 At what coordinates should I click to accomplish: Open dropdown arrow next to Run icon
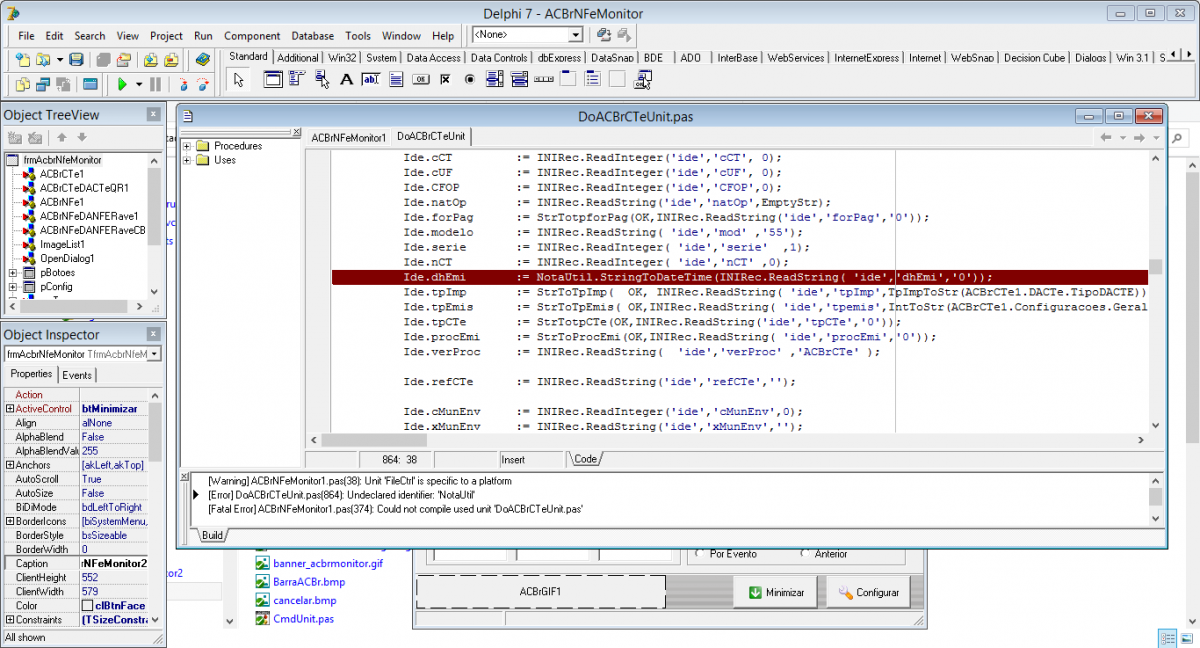tap(138, 84)
